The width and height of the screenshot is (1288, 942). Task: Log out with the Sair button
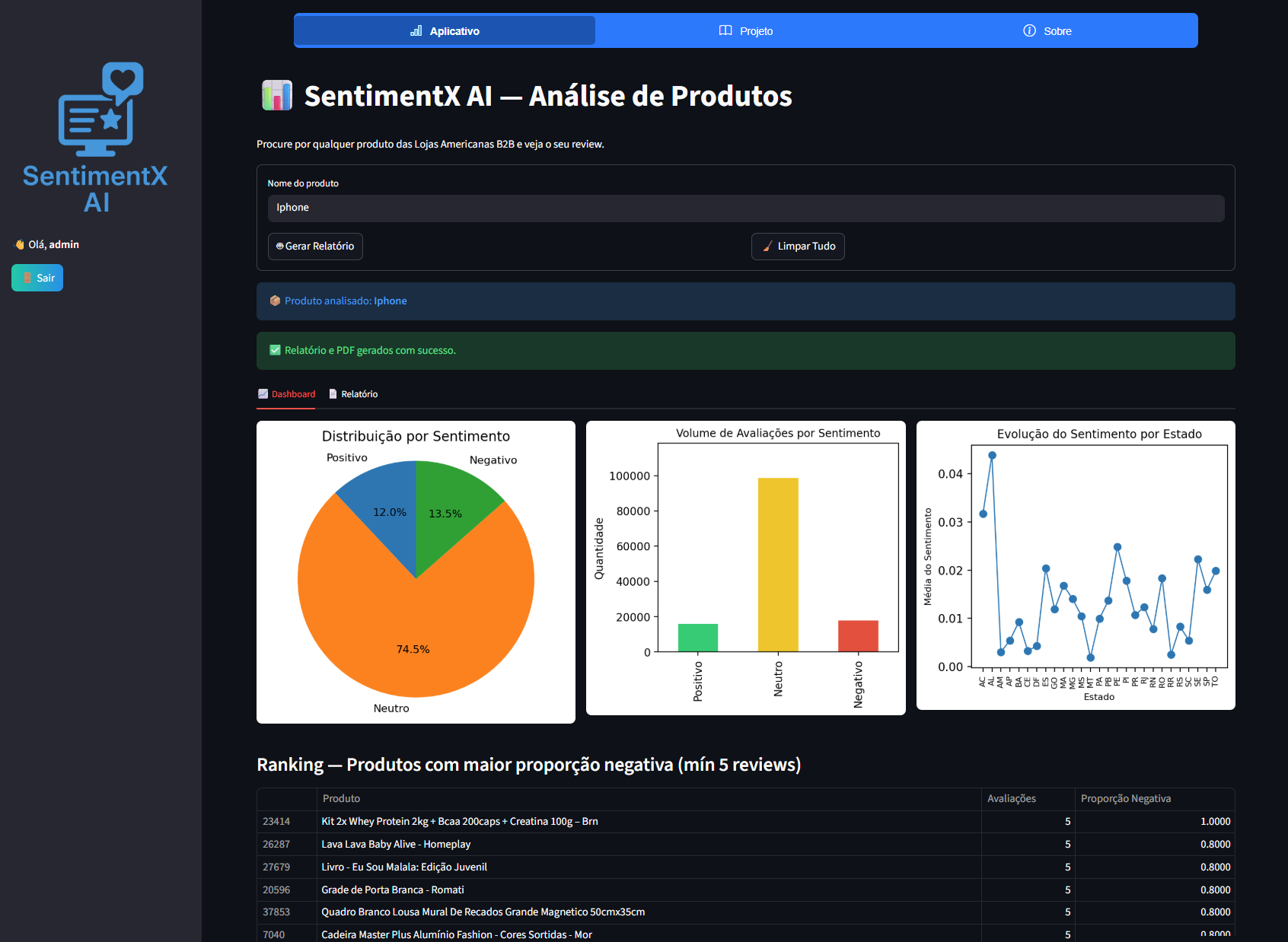[37, 278]
